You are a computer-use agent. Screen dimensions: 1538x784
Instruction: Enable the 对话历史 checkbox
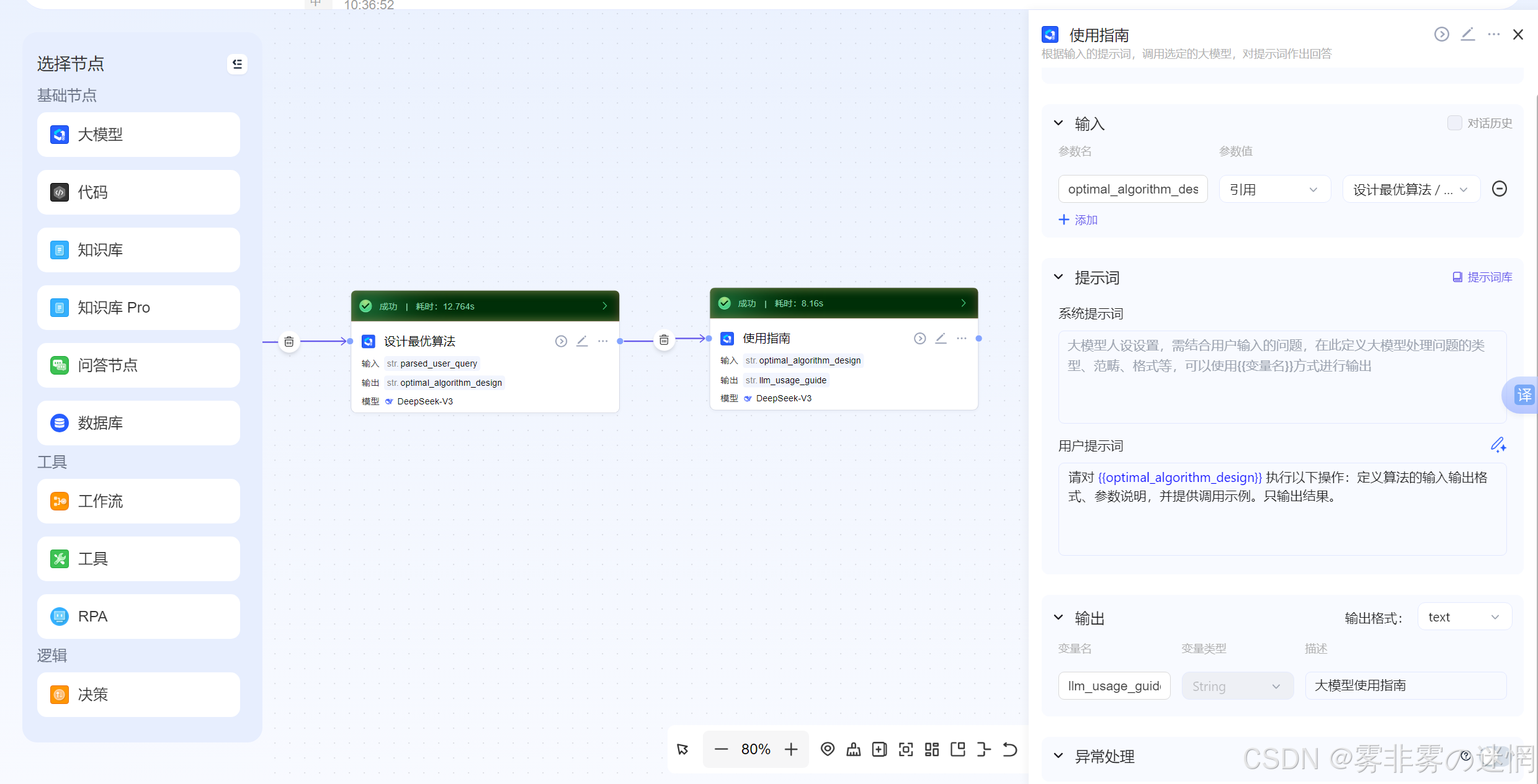(x=1454, y=123)
